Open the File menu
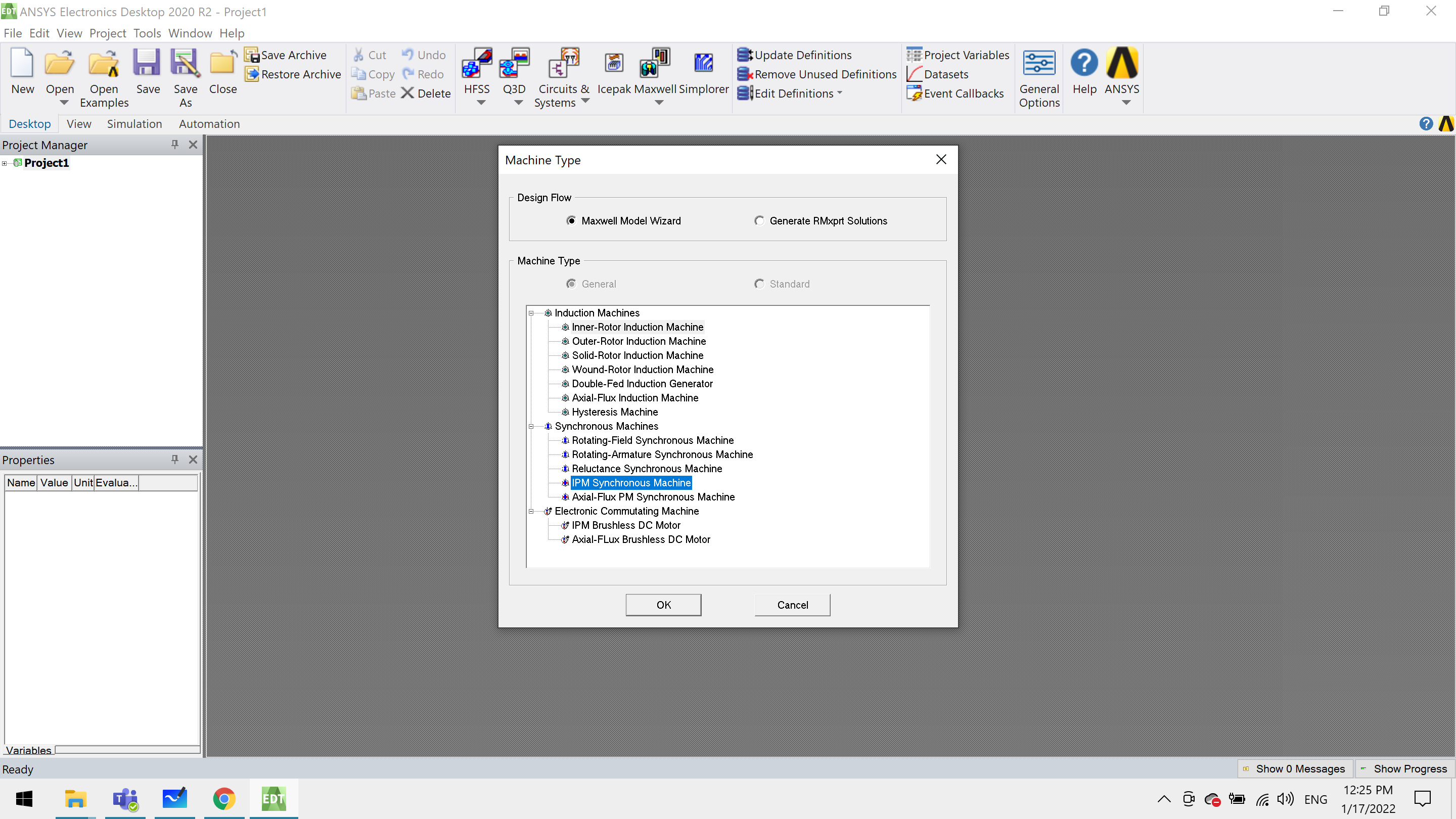 [x=13, y=33]
